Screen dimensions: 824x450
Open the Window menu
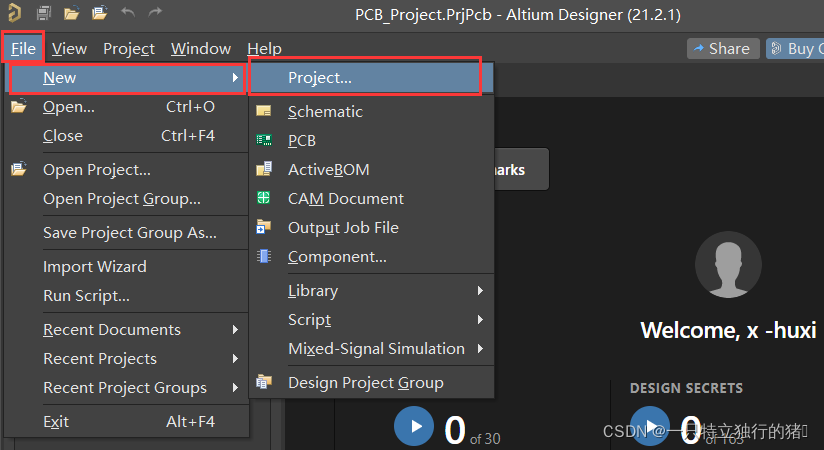click(x=201, y=49)
